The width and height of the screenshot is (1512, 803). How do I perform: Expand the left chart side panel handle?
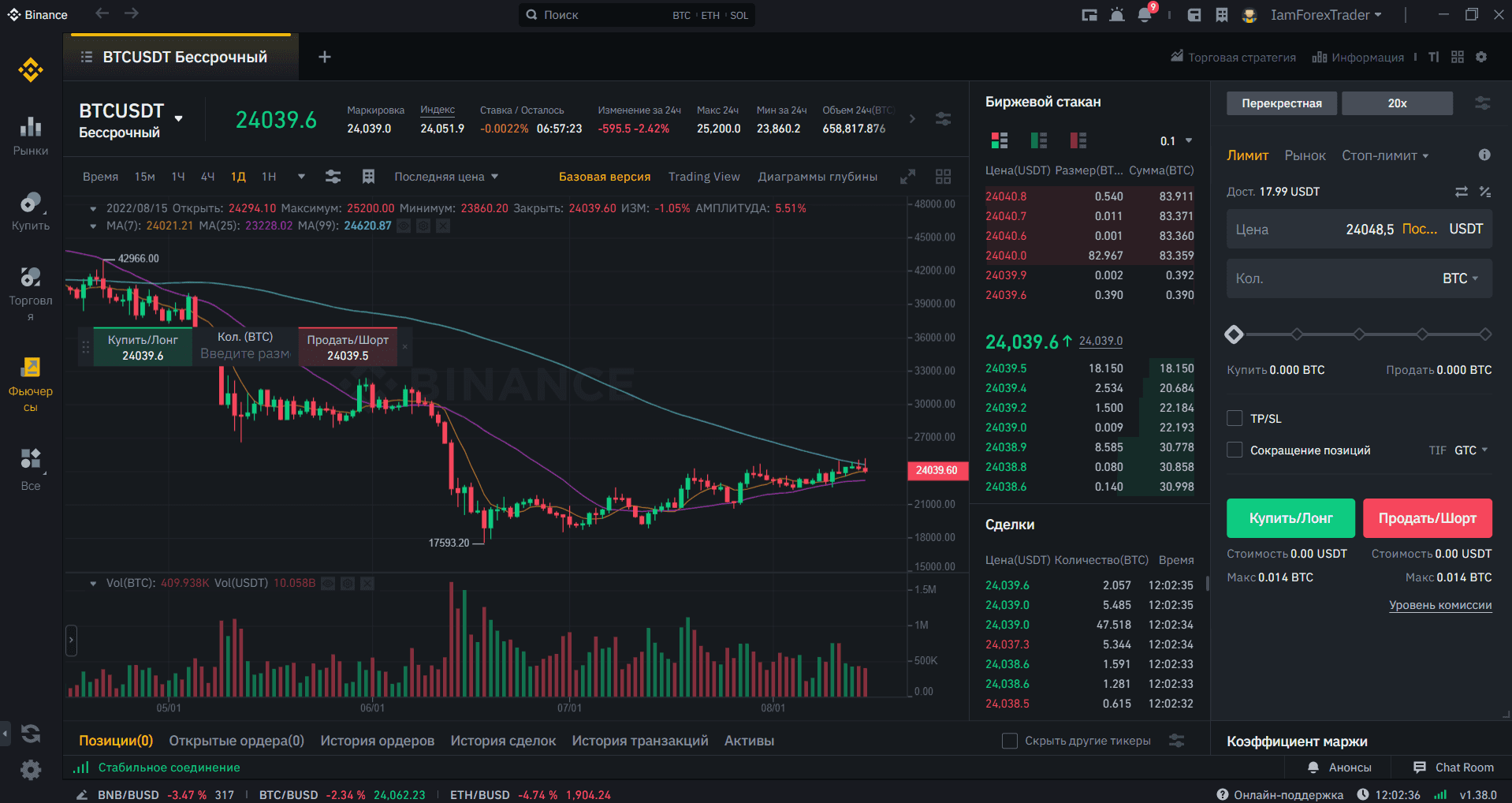71,641
